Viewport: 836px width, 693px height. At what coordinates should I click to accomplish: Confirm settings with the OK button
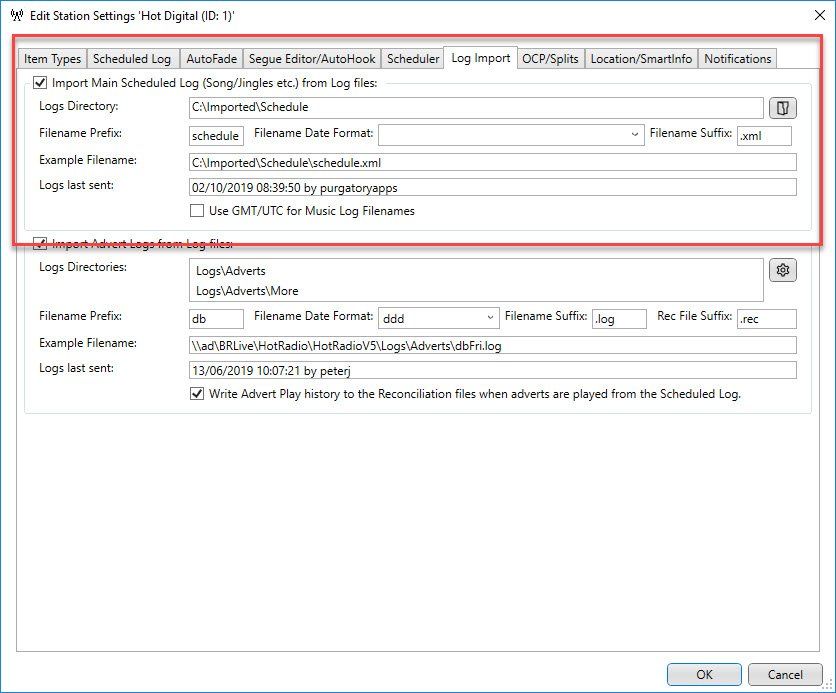704,674
